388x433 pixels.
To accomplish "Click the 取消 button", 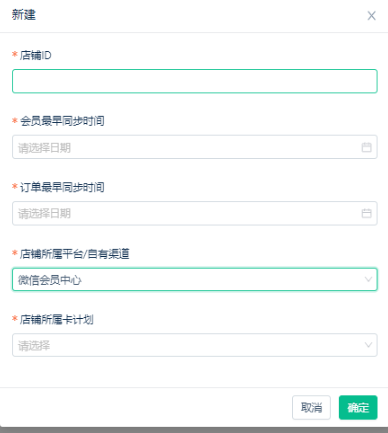I will [x=311, y=407].
